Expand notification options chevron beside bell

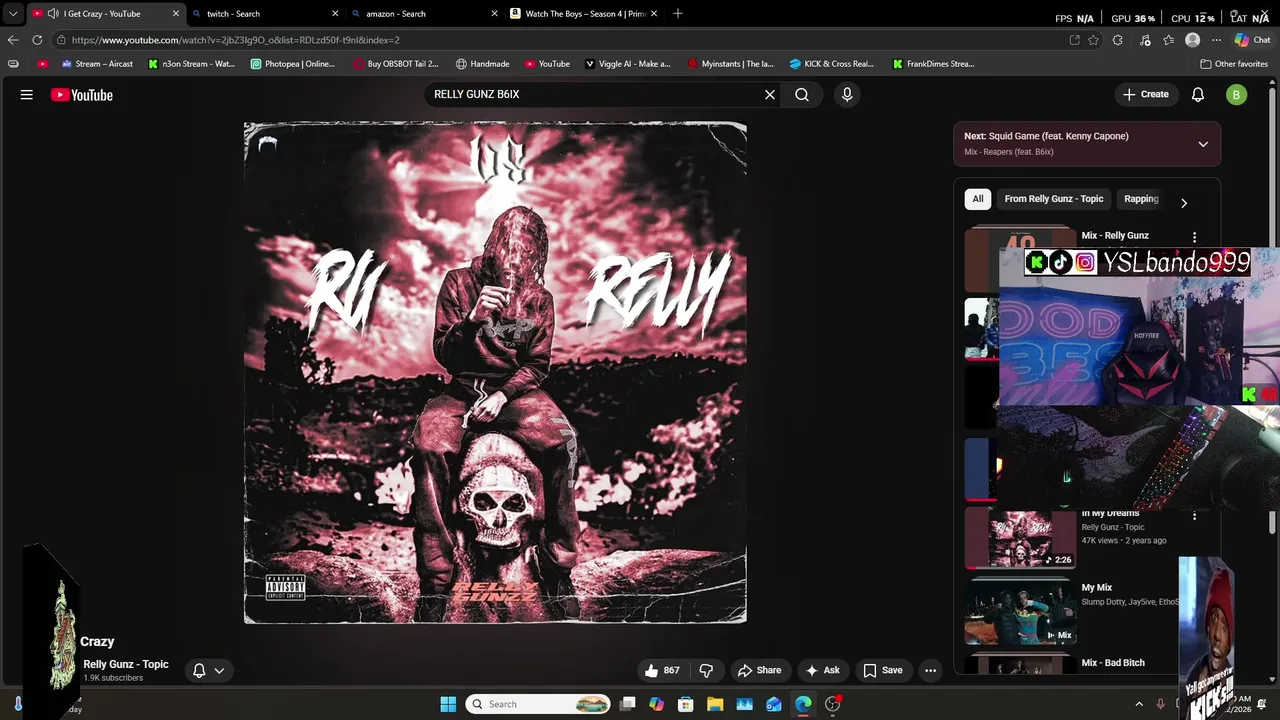(219, 671)
